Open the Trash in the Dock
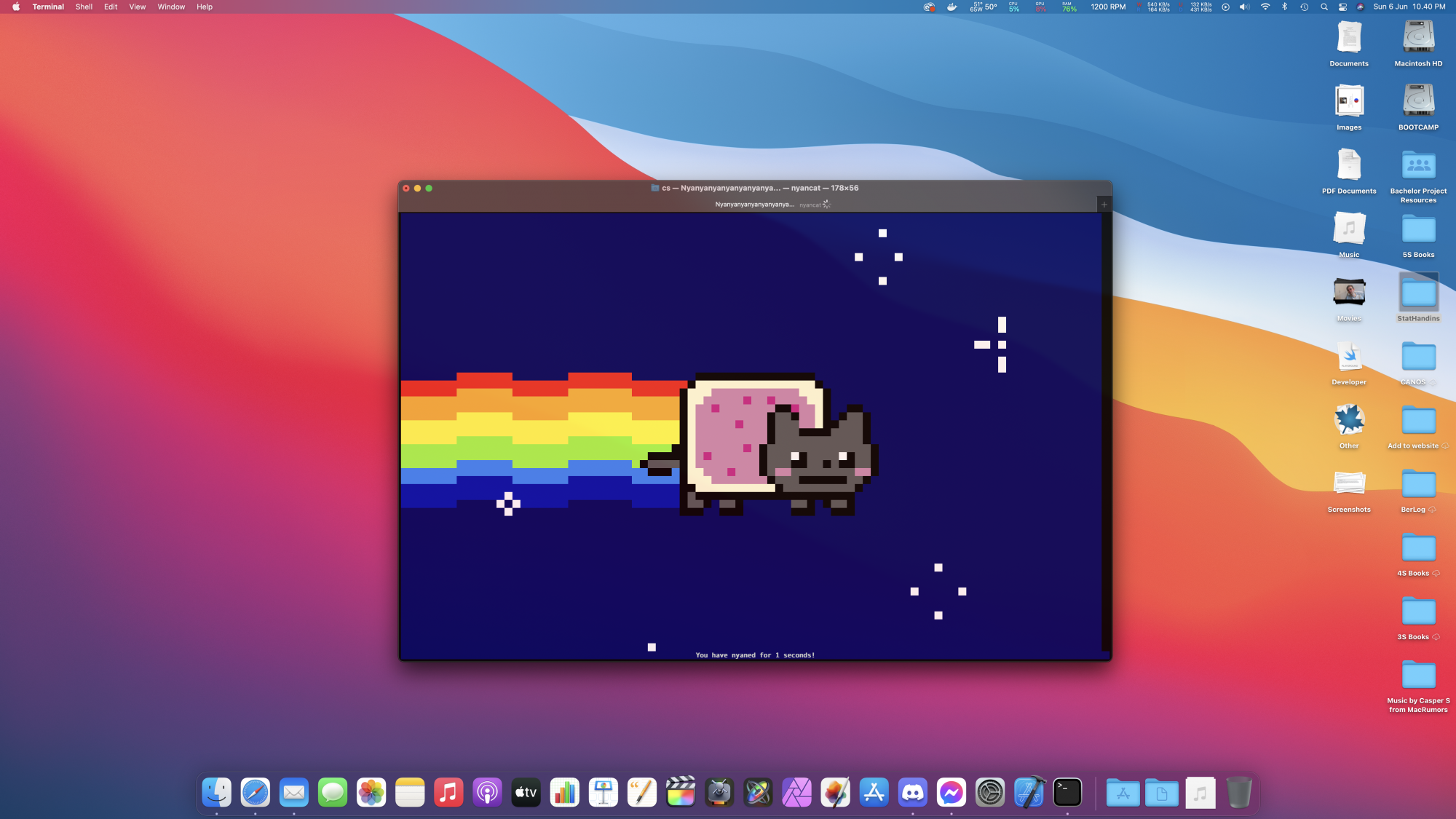 tap(1239, 792)
